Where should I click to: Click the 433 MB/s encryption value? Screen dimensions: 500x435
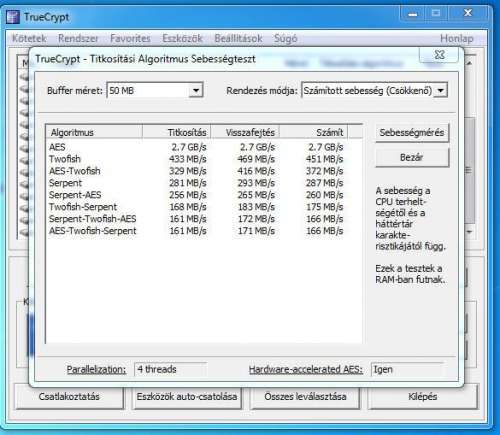coord(188,159)
